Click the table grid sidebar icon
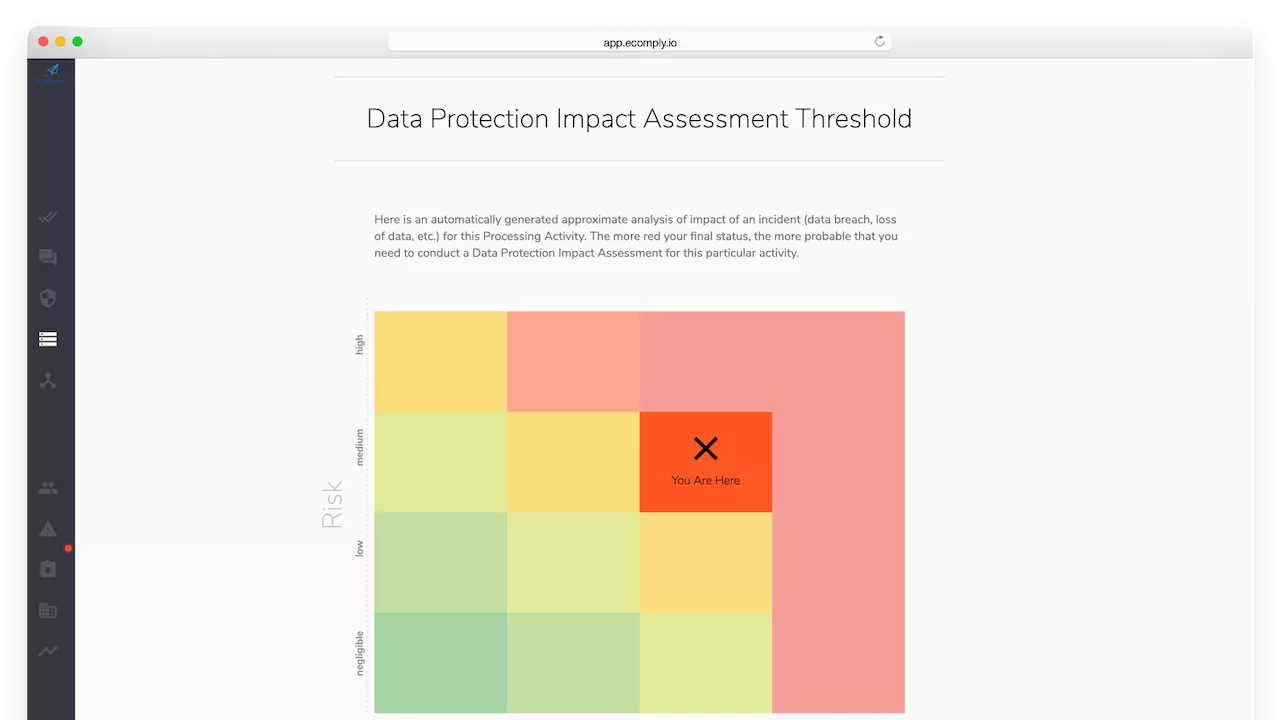This screenshot has width=1280, height=720. pos(48,610)
